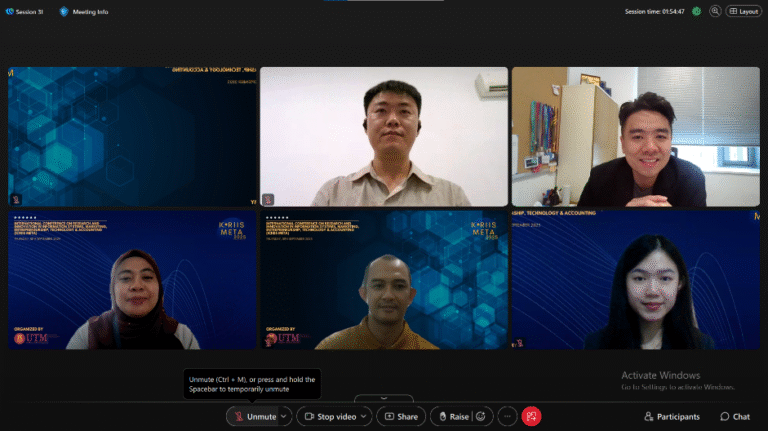Open emoji reactions picker
768x431 pixels.
[x=481, y=416]
